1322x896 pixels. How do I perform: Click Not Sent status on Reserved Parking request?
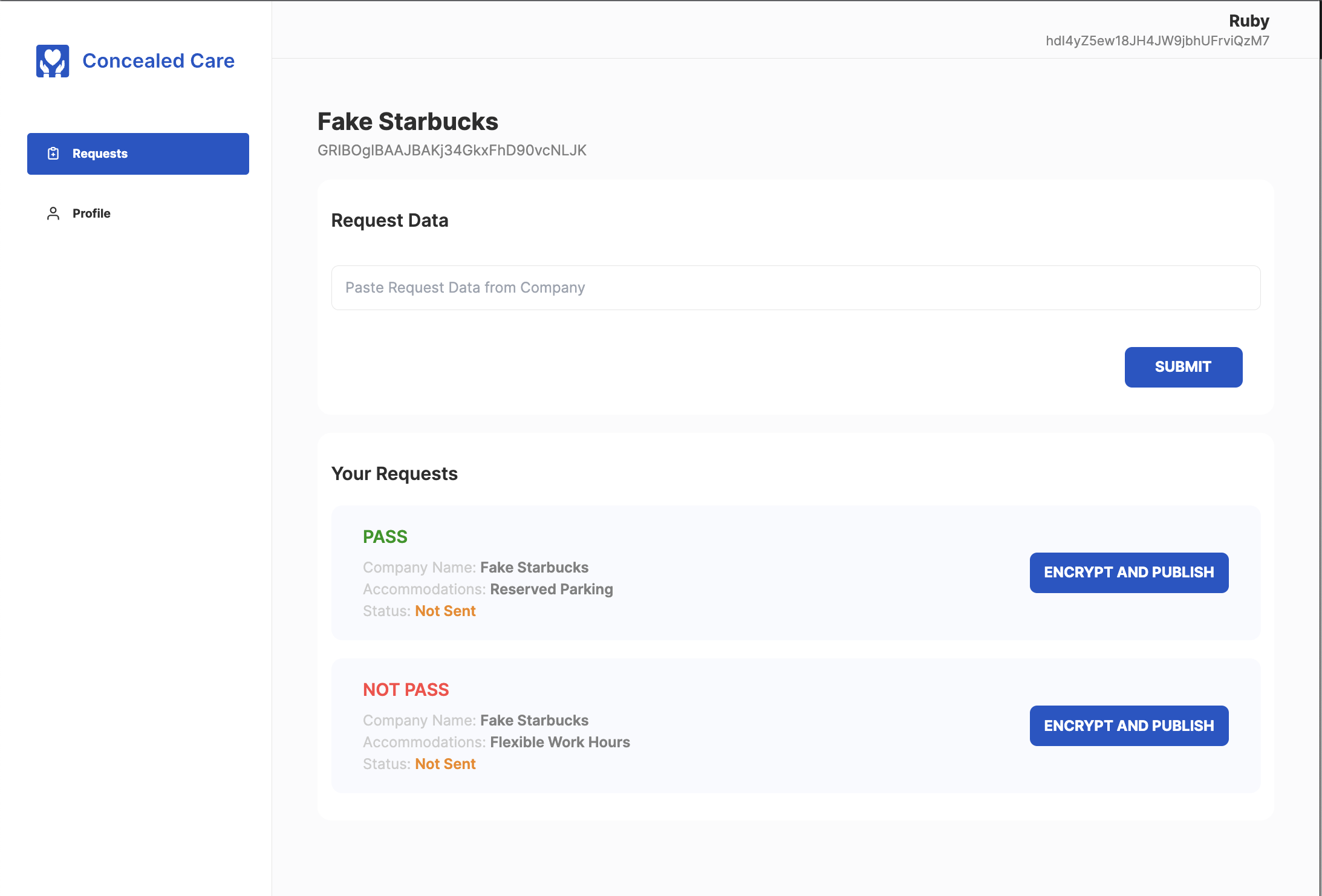click(x=445, y=611)
